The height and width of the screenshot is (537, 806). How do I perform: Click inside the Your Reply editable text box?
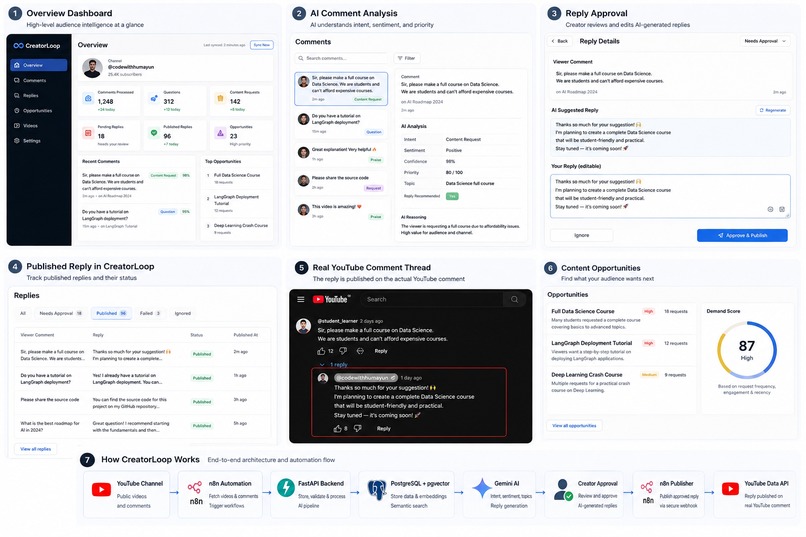tap(670, 196)
